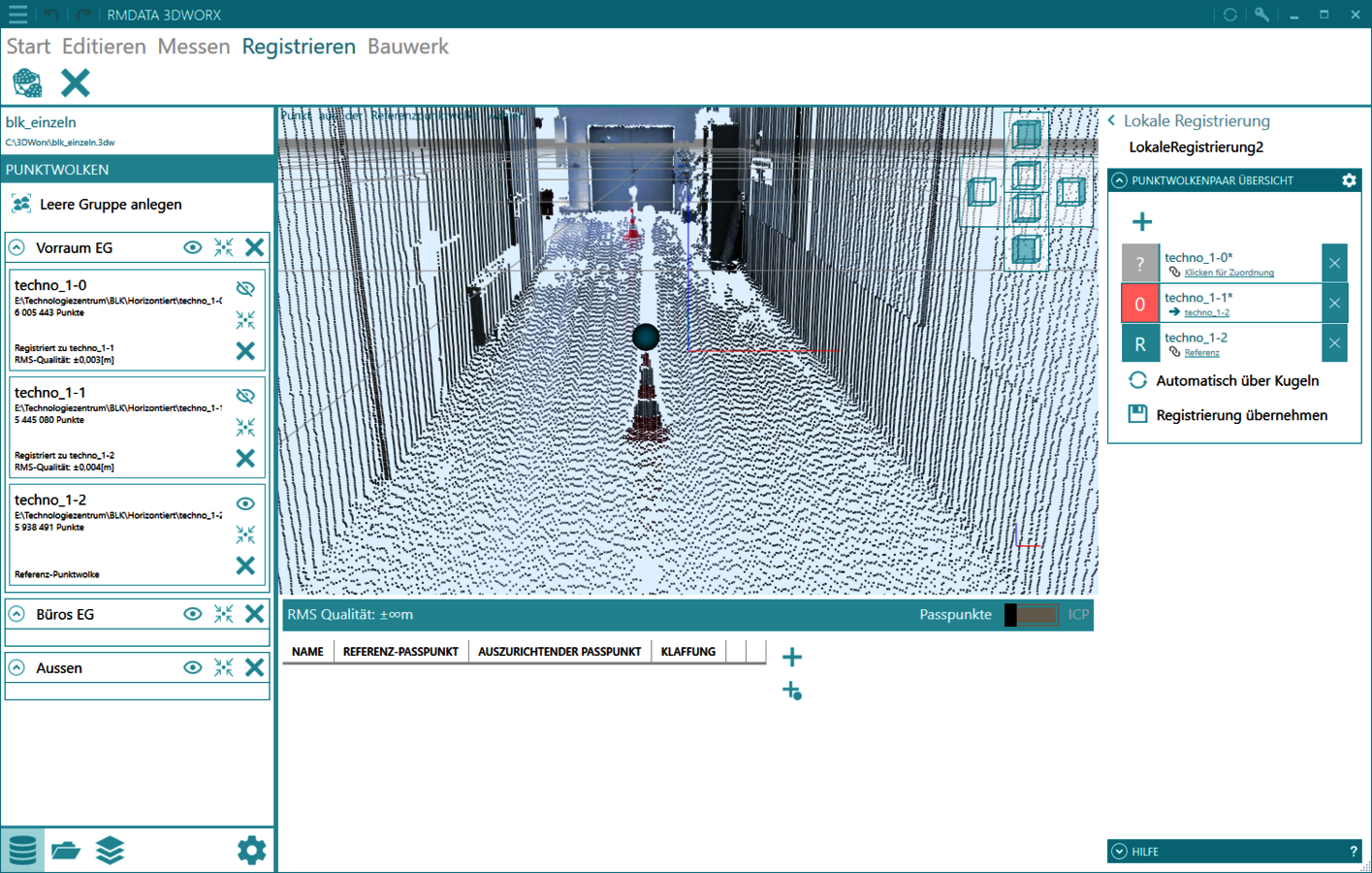Image resolution: width=1372 pixels, height=873 pixels.
Task: Collapse the Vorraum EG group
Action: click(17, 247)
